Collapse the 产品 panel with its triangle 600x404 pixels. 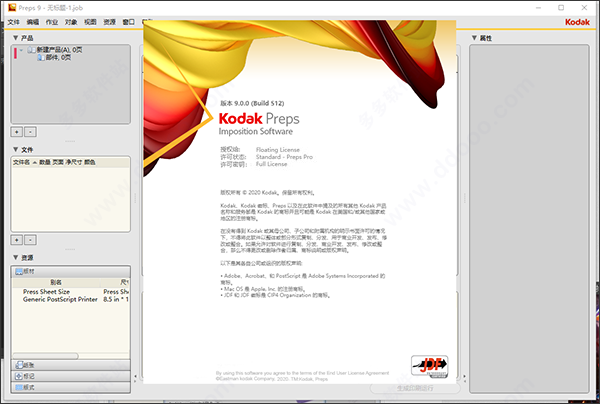coord(15,38)
